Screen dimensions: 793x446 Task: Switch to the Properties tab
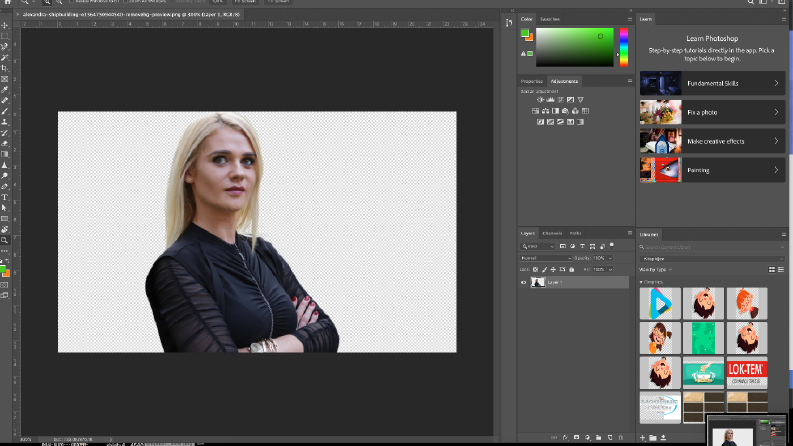pos(532,81)
